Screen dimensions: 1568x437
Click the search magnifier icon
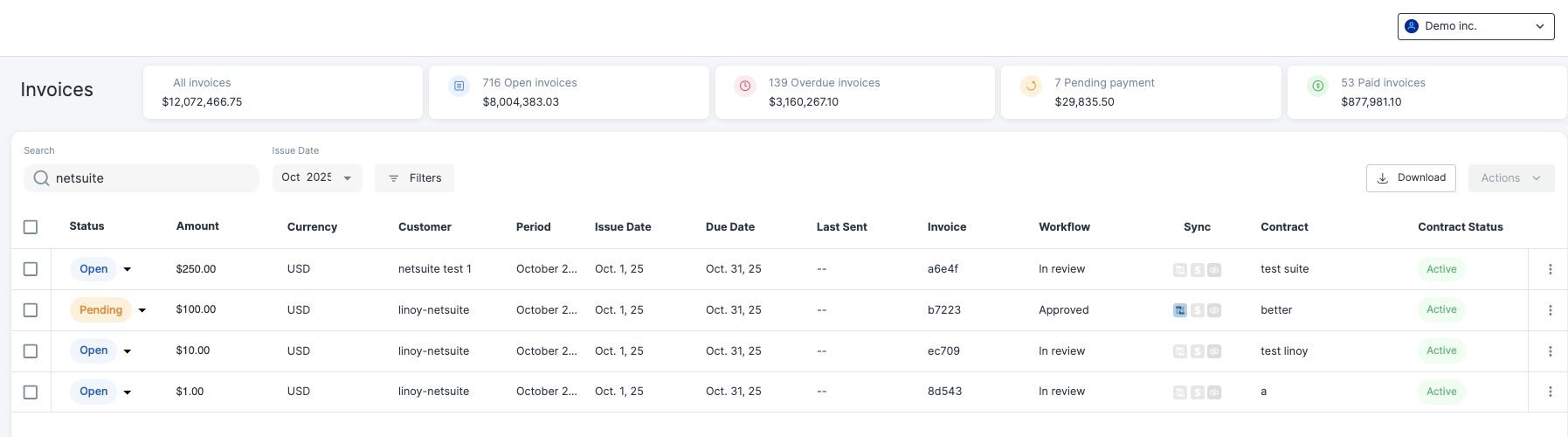coord(41,178)
